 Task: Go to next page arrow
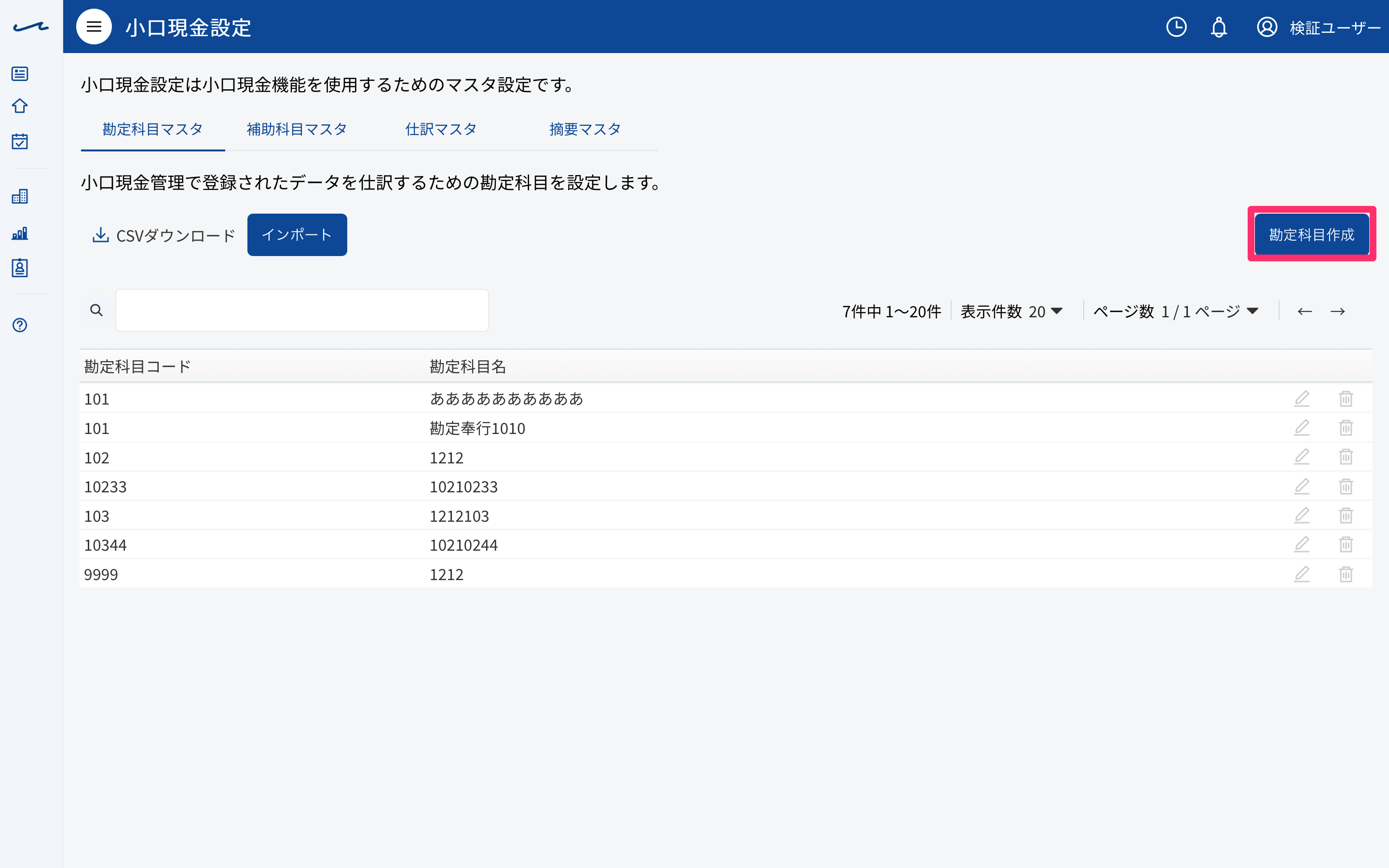click(1337, 311)
